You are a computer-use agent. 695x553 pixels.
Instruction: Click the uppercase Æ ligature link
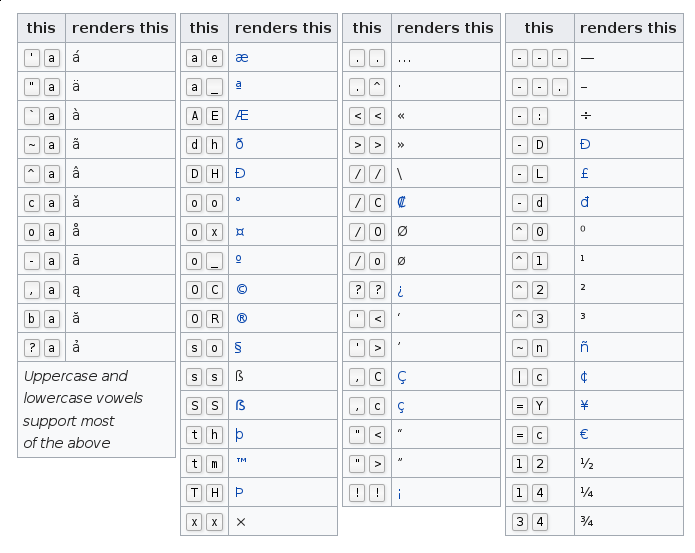tap(241, 115)
